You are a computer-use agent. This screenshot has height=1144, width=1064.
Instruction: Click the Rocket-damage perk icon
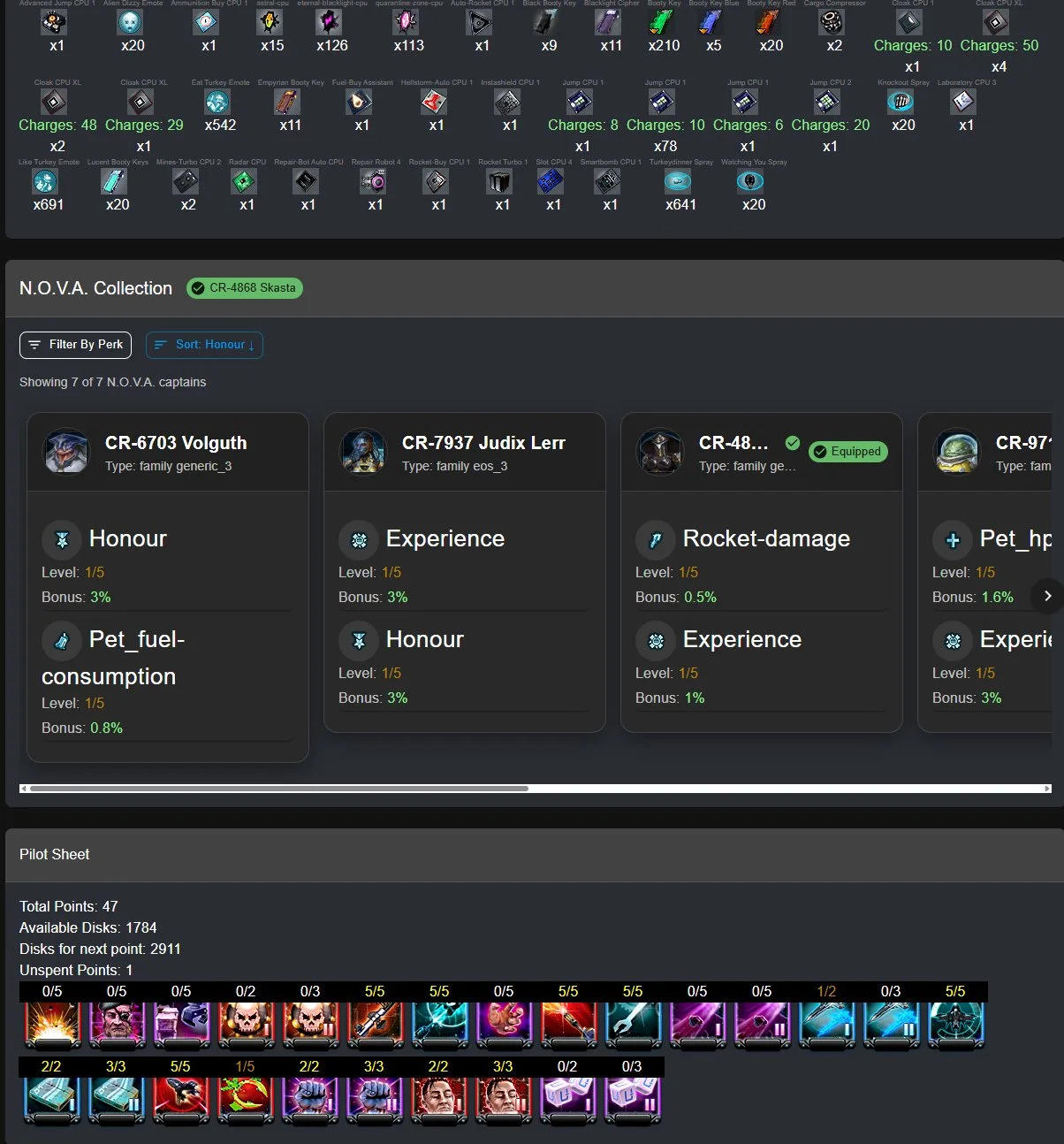click(656, 539)
